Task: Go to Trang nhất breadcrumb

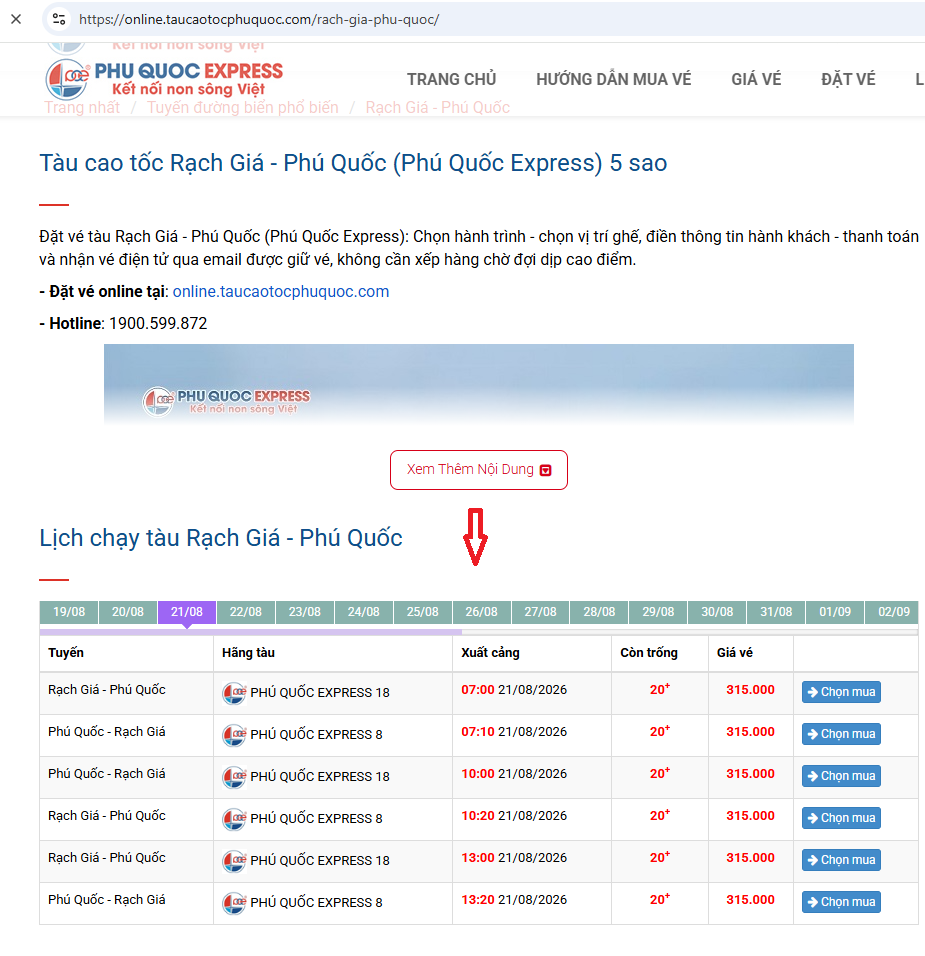Action: pyautogui.click(x=82, y=107)
